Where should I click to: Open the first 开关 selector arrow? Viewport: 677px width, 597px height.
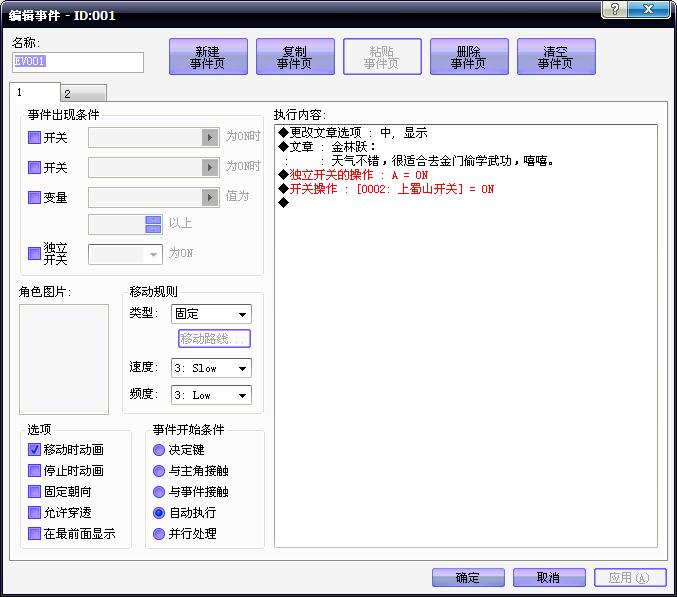coord(210,138)
